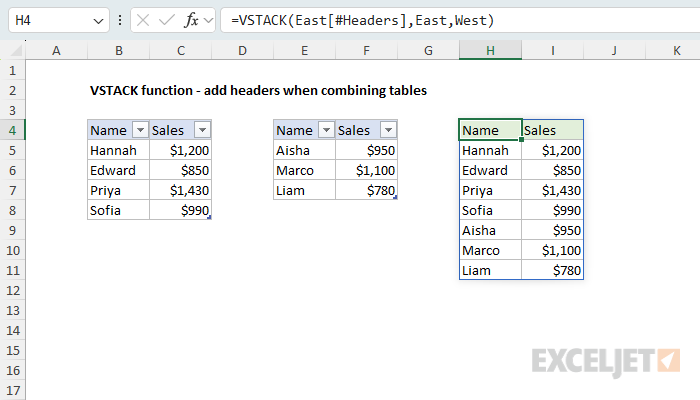700x400 pixels.
Task: Select column C header
Action: tap(180, 50)
